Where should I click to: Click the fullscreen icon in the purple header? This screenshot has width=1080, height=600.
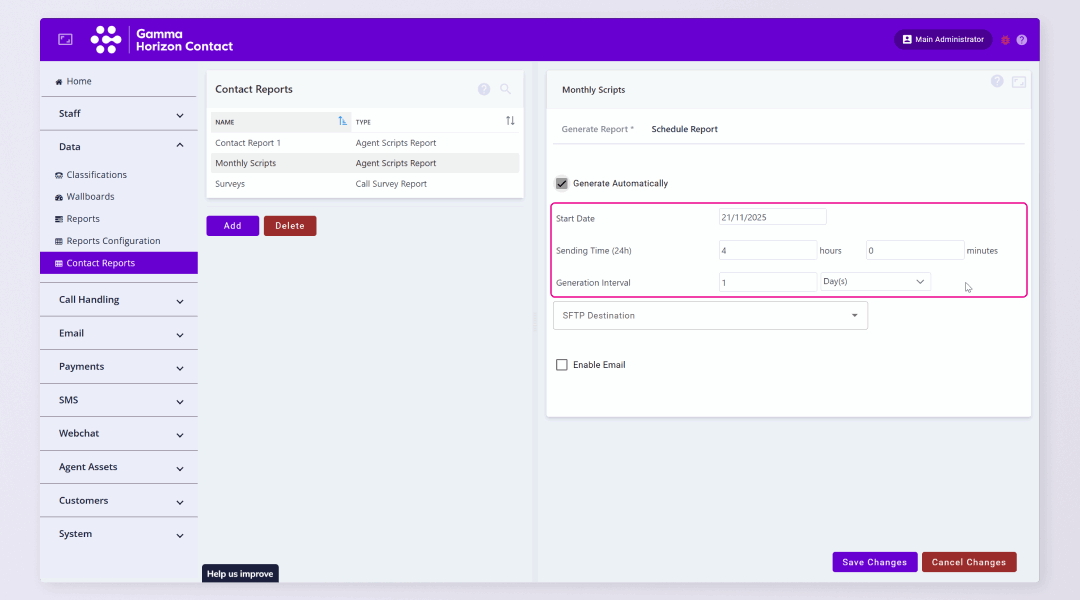pyautogui.click(x=65, y=39)
